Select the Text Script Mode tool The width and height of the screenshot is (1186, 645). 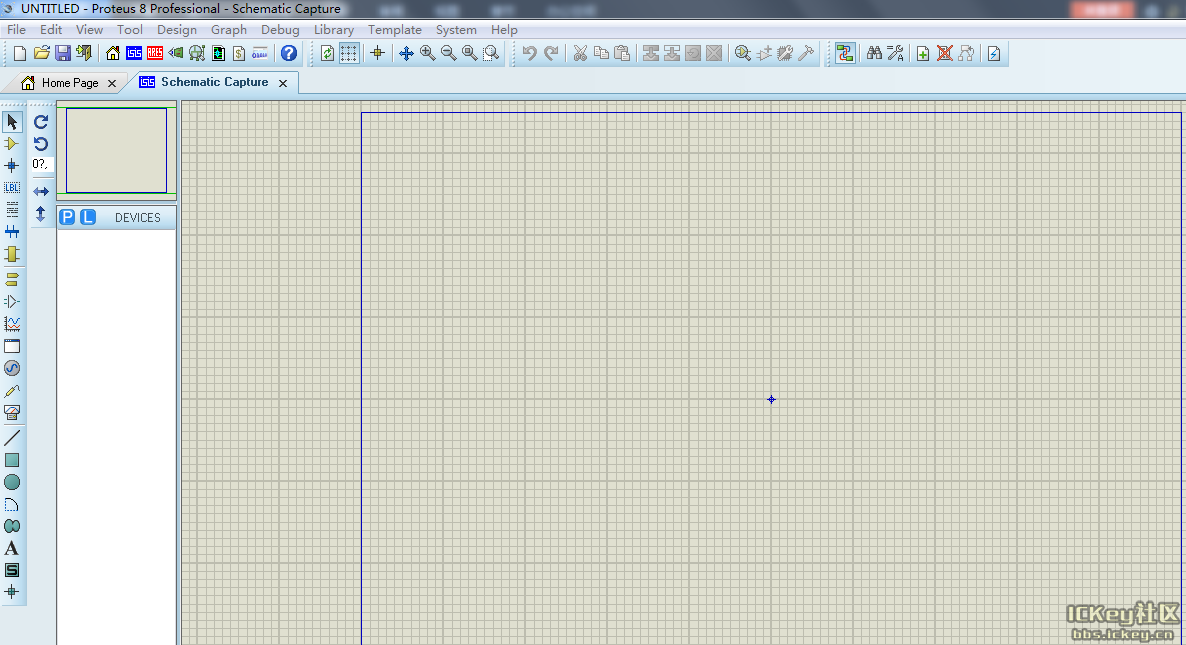pyautogui.click(x=12, y=209)
